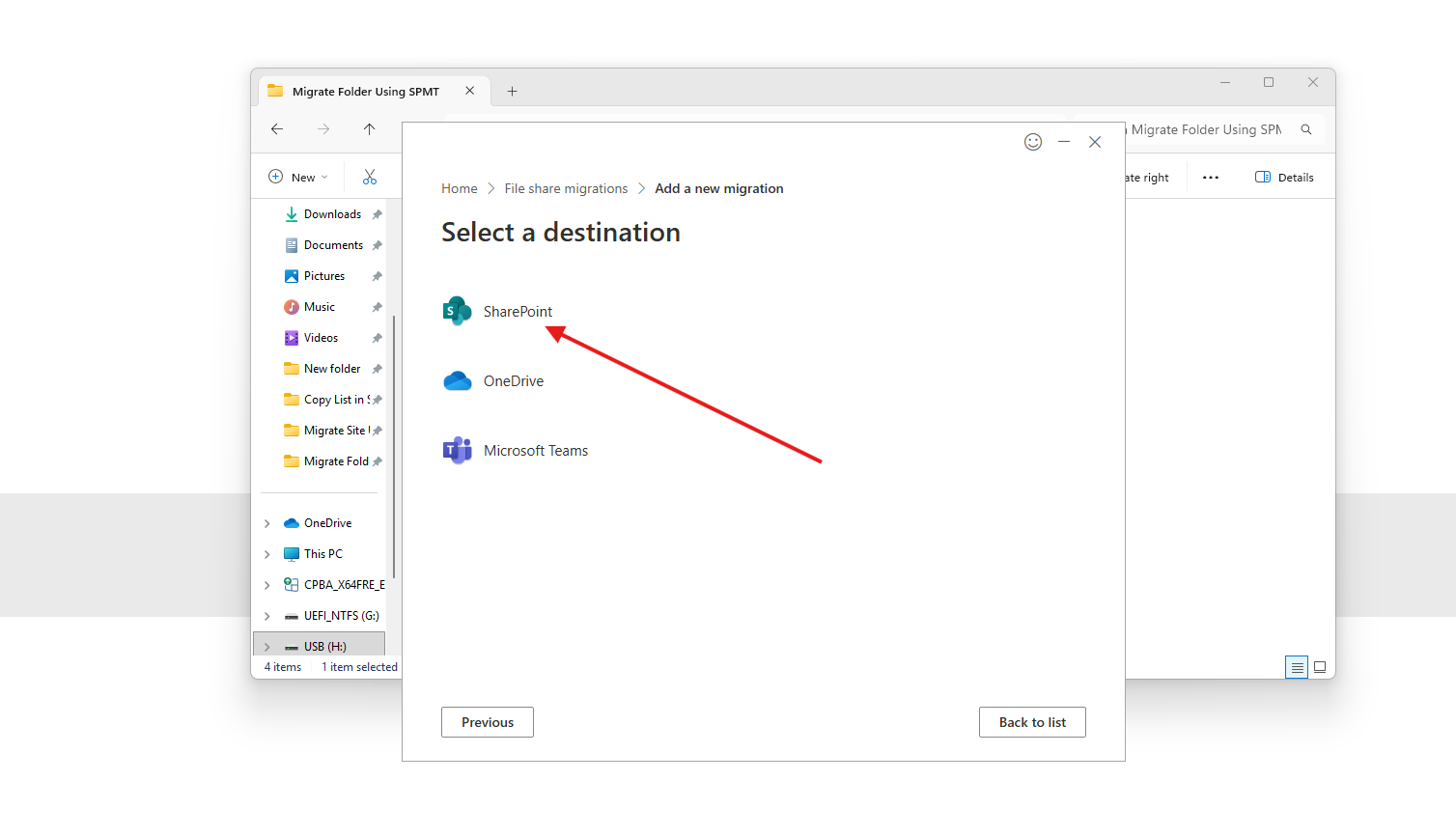
Task: Switch to details list view
Action: tap(1297, 667)
